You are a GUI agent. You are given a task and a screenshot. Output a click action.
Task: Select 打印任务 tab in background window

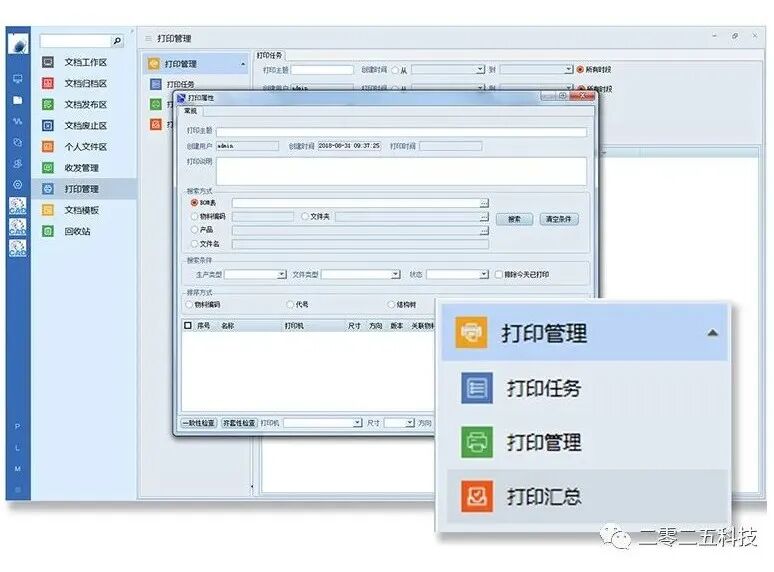(269, 55)
